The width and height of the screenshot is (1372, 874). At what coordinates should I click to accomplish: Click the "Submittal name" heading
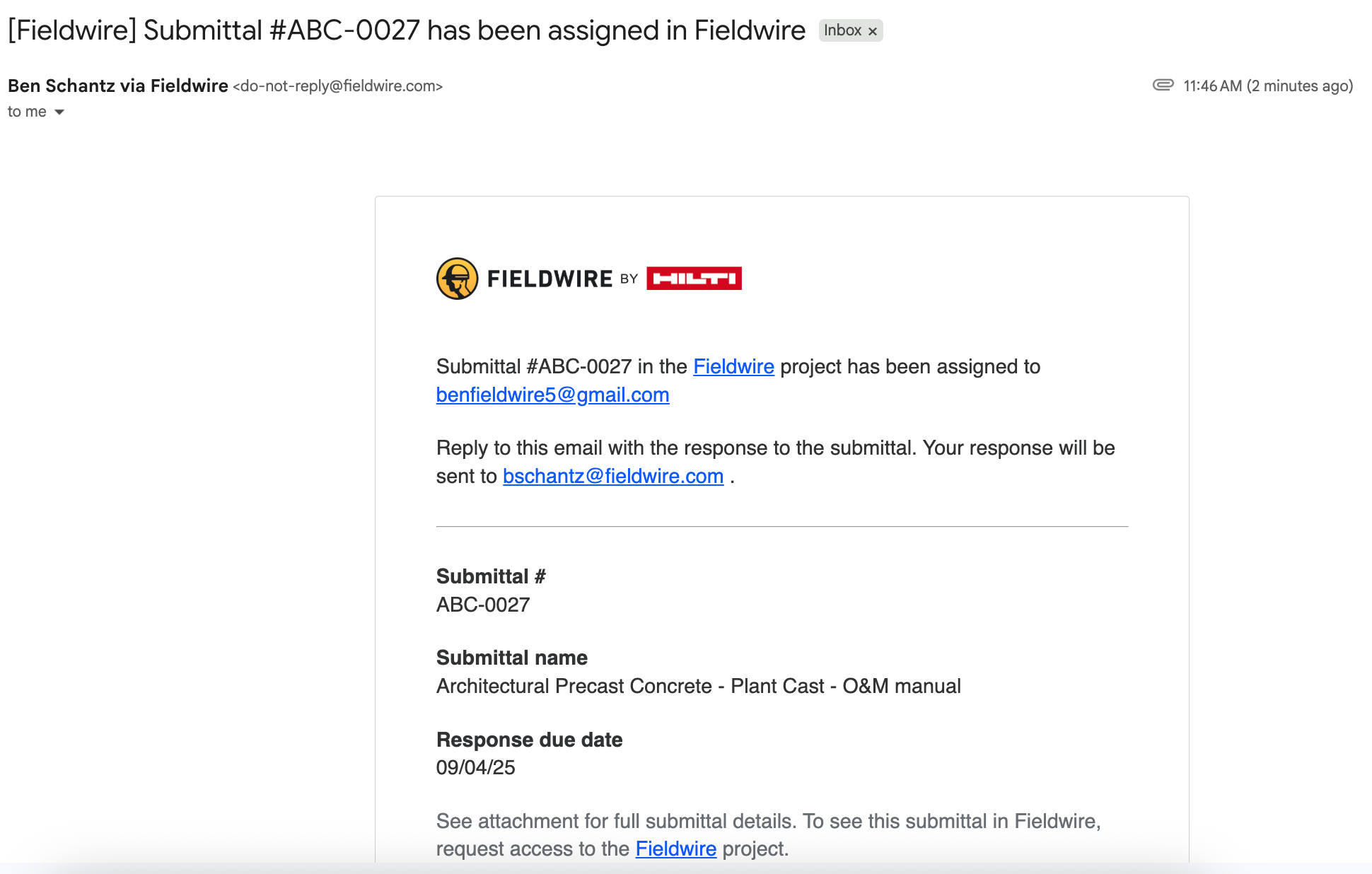[511, 658]
